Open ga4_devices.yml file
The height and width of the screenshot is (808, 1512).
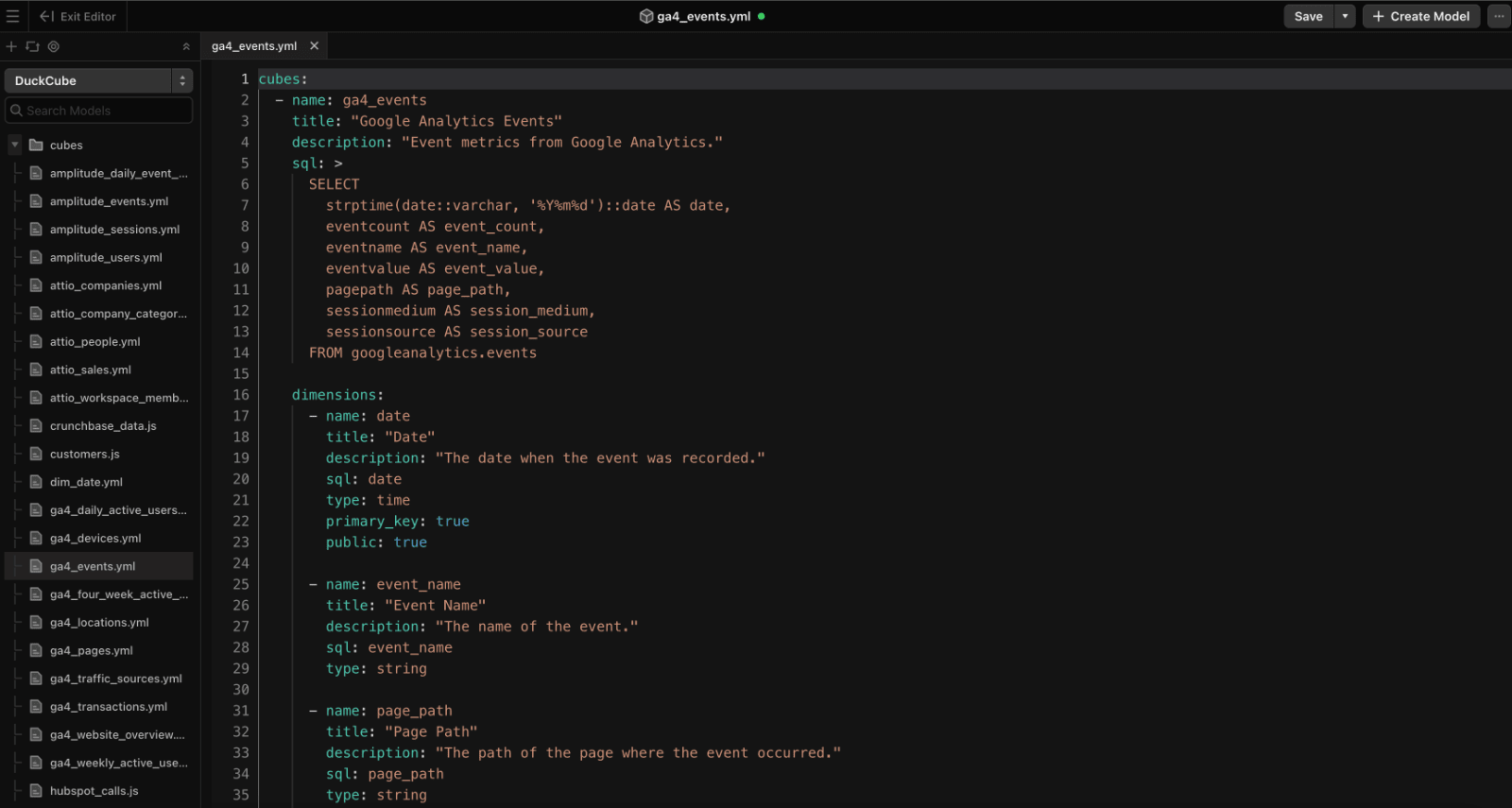[95, 539]
